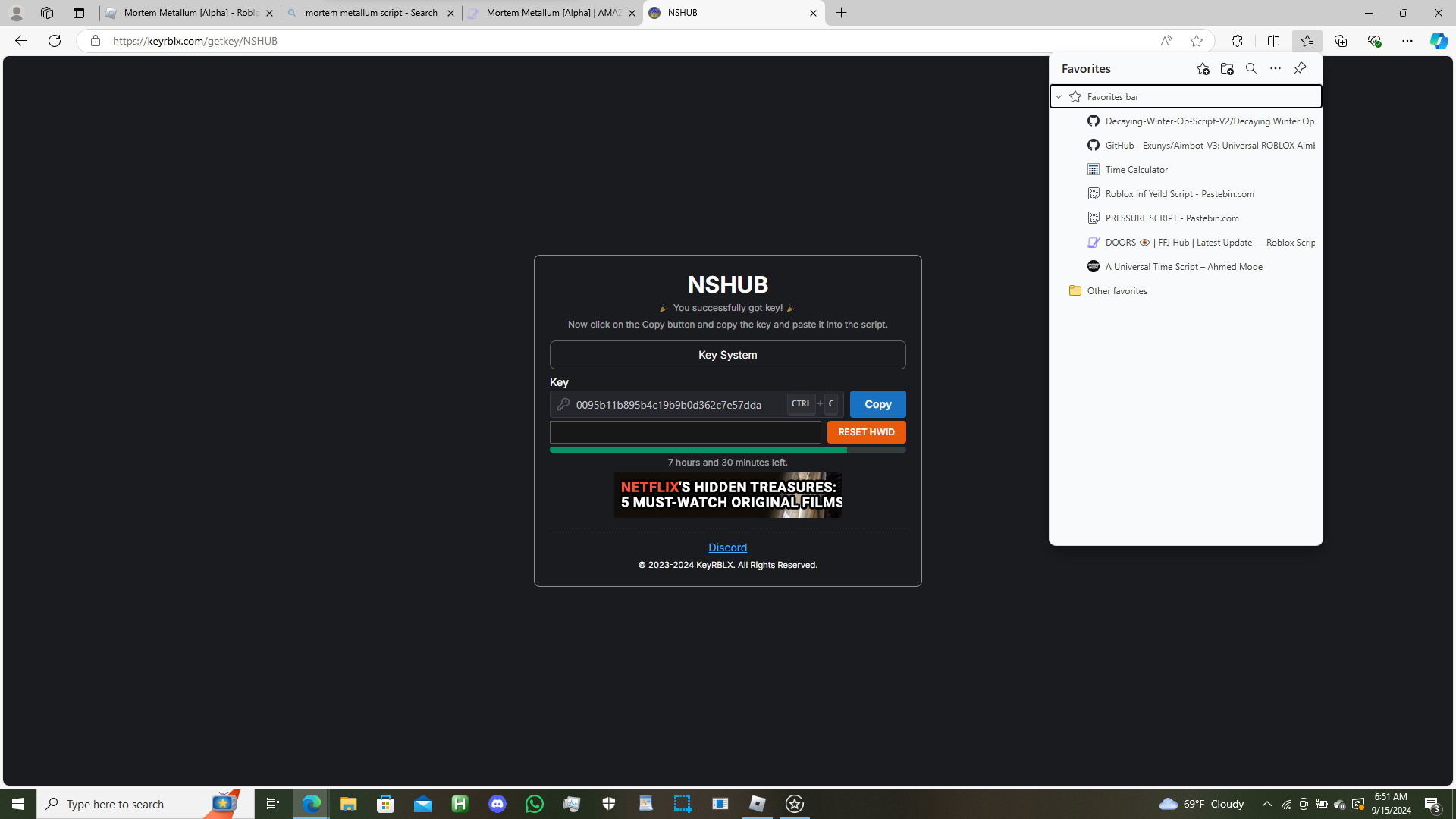Viewport: 1456px width, 819px height.
Task: Open Microsoft Store from the taskbar
Action: 385,804
